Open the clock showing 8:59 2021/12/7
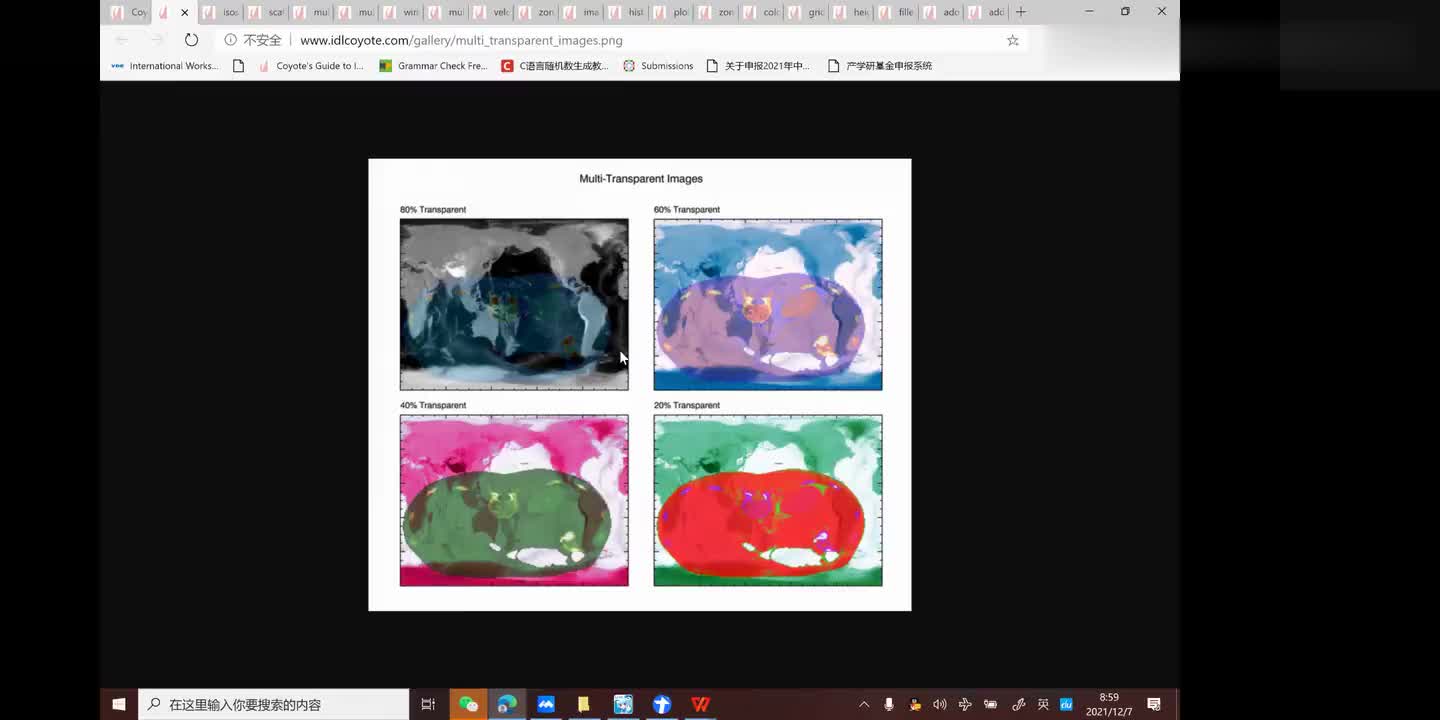This screenshot has height=720, width=1440. click(1109, 704)
